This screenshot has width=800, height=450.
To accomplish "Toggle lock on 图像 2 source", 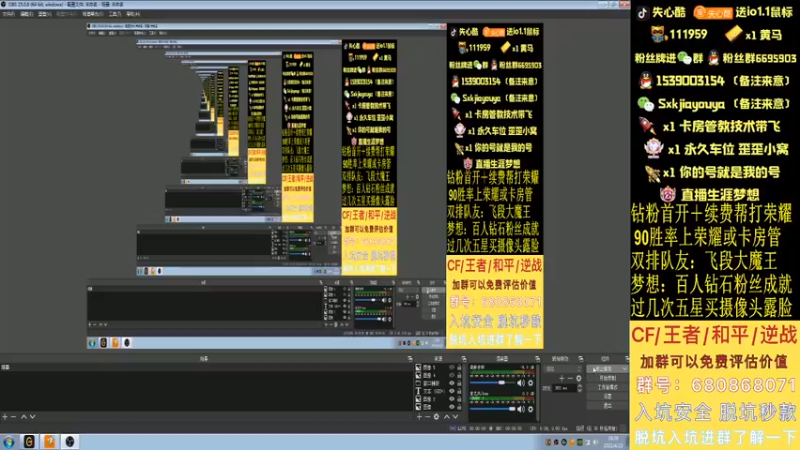I will point(459,398).
